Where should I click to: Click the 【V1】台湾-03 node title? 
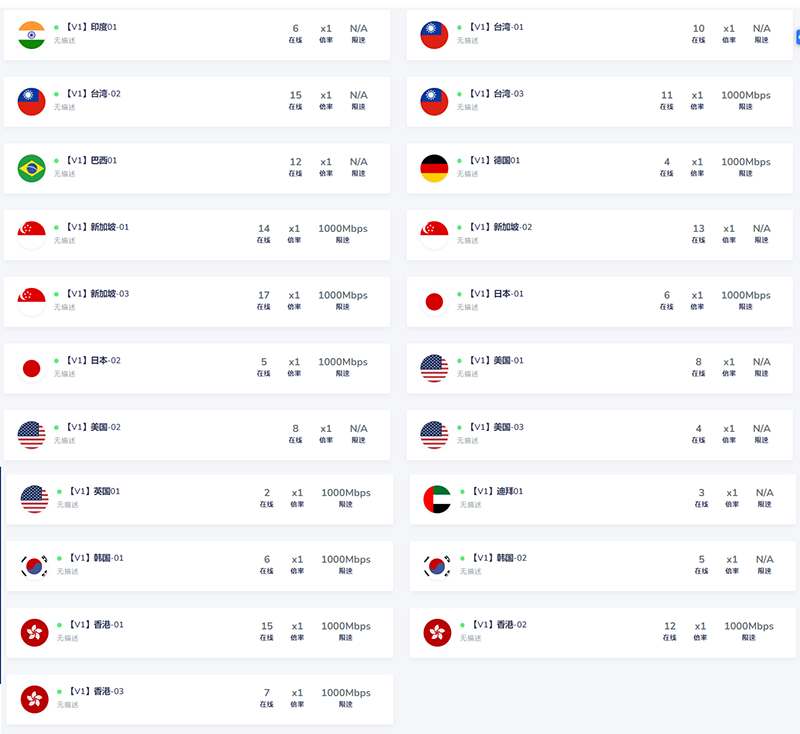coord(495,94)
